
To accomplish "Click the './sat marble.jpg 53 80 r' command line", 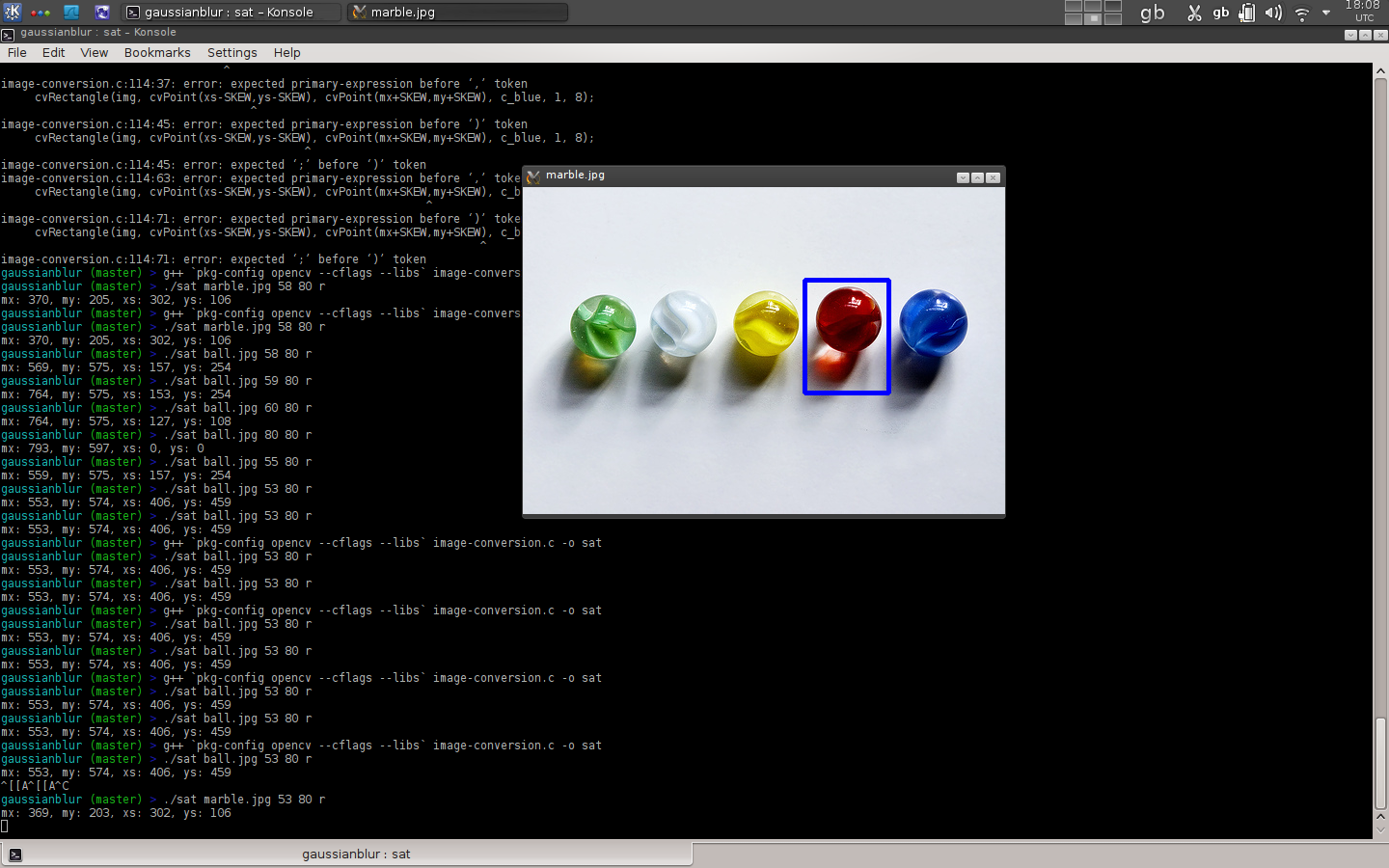I will click(244, 800).
